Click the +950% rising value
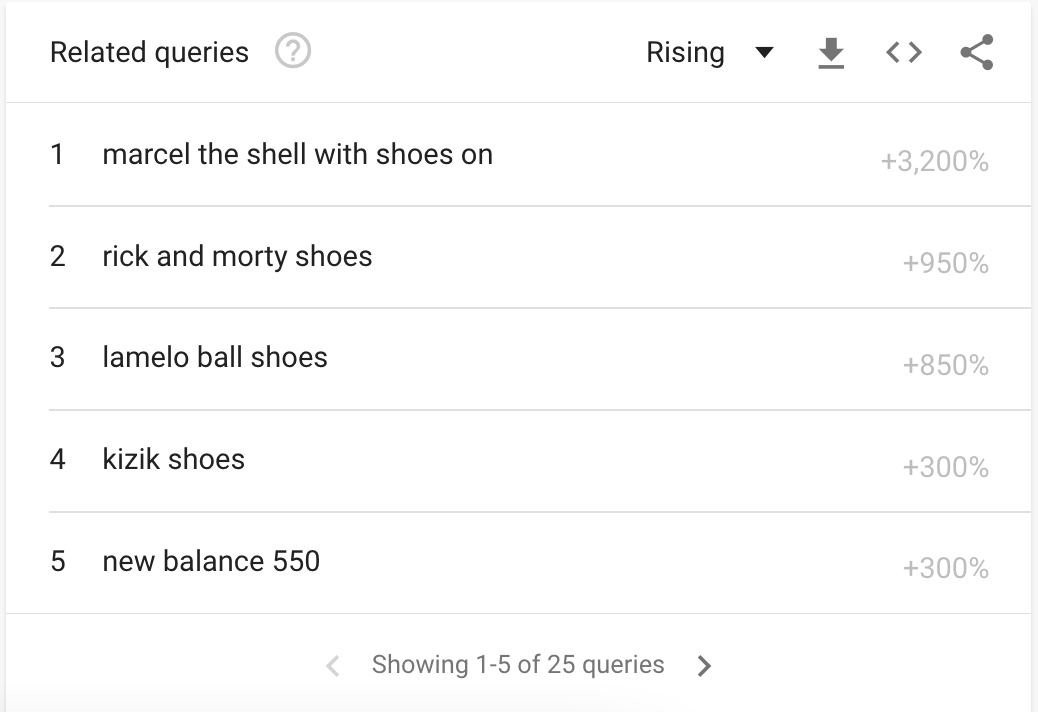Viewport: 1038px width, 712px height. pyautogui.click(x=945, y=264)
